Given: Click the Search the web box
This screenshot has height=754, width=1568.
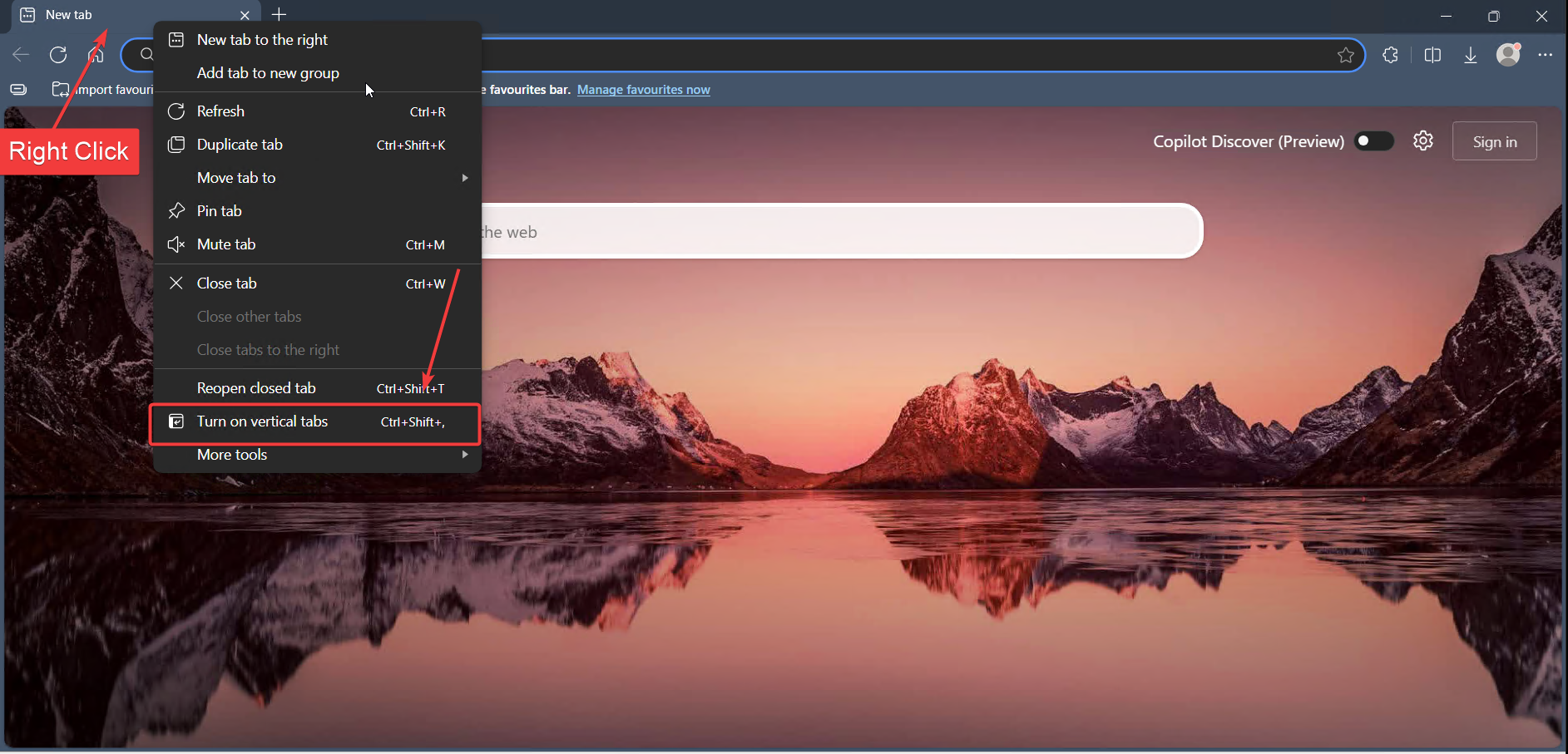Looking at the screenshot, I should click(x=832, y=231).
